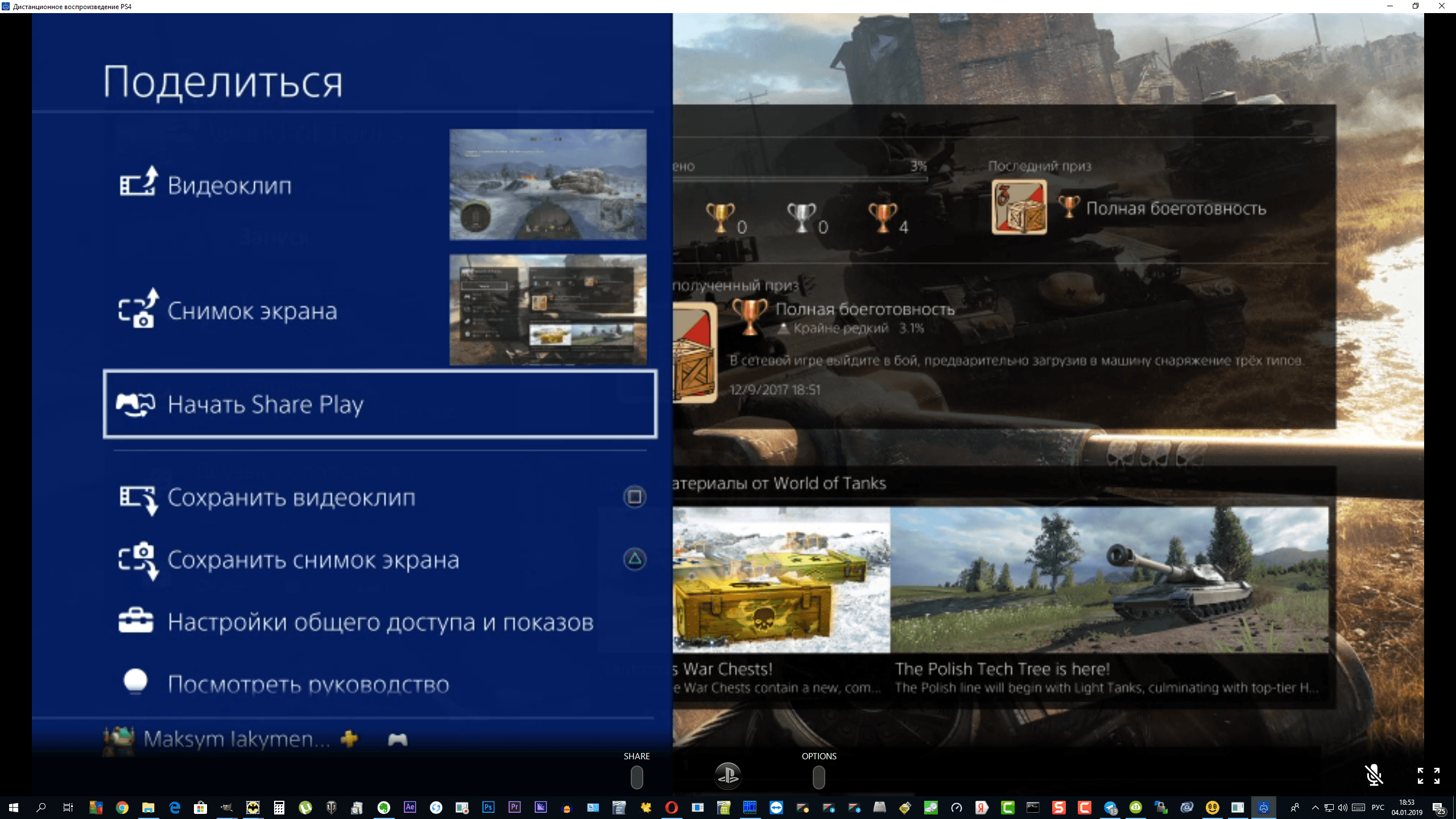Select the Снимок экрана share option
This screenshot has width=1456, height=819.
[x=380, y=311]
